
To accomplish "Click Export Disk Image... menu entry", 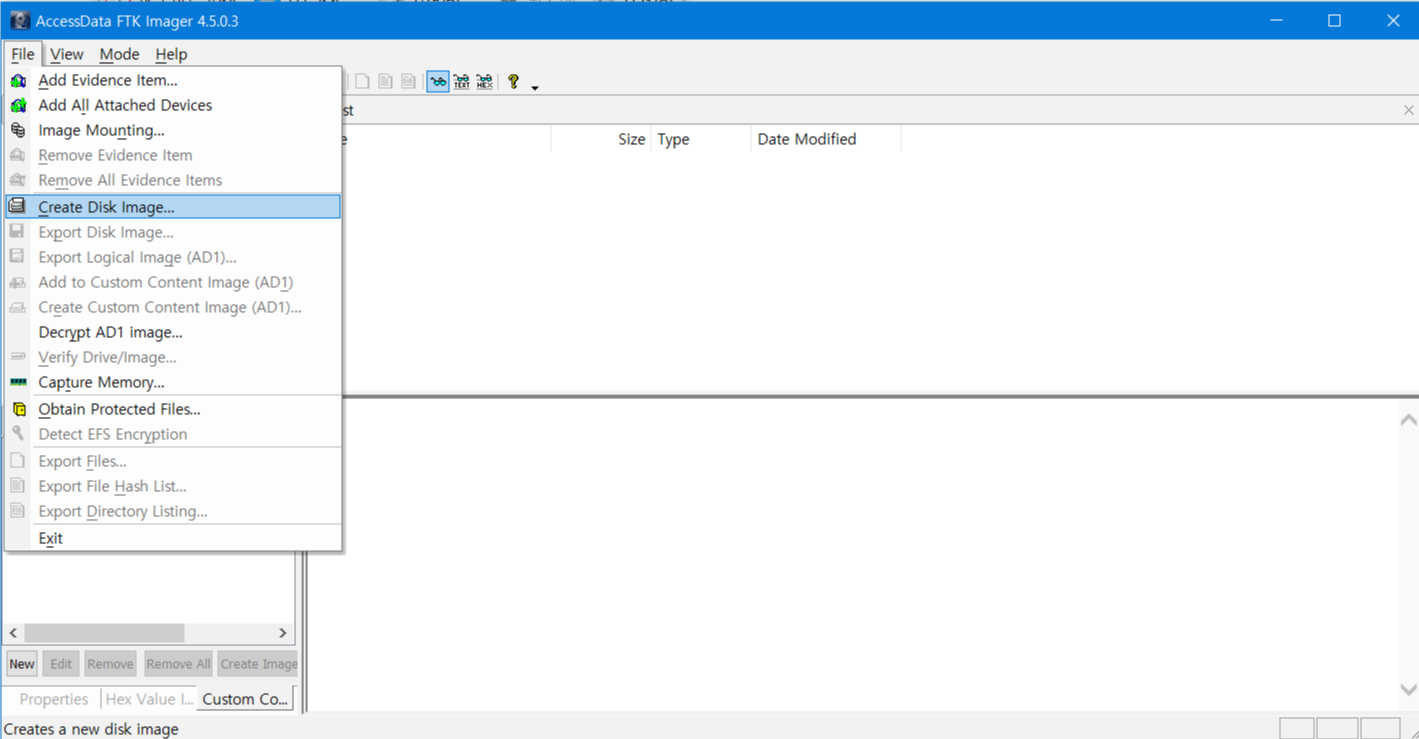I will [x=173, y=232].
